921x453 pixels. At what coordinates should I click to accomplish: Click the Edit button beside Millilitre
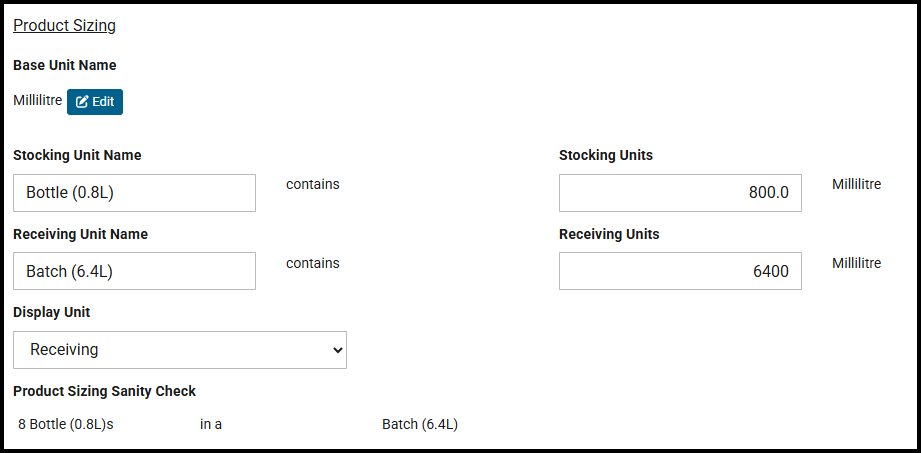pos(95,101)
